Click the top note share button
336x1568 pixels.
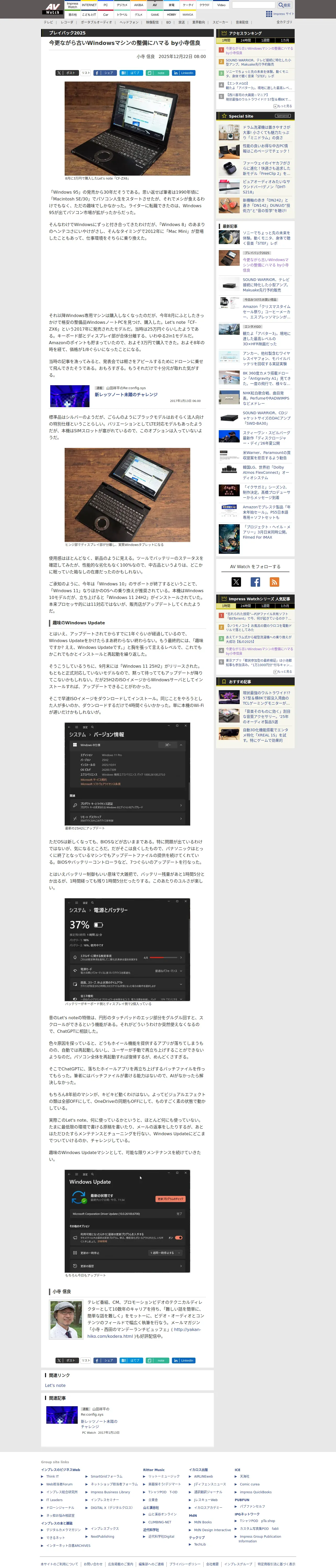[x=157, y=73]
